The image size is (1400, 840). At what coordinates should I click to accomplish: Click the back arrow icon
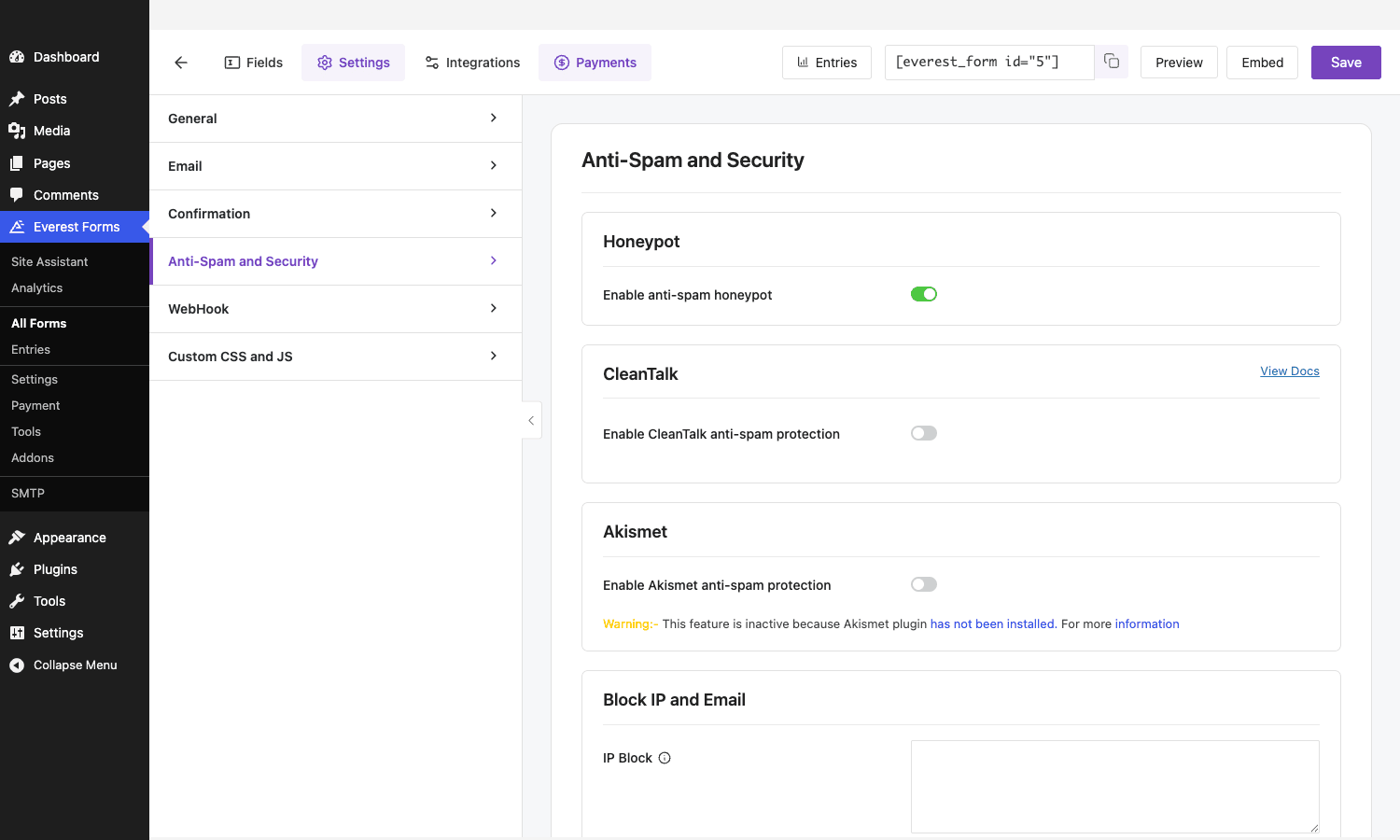coord(181,63)
